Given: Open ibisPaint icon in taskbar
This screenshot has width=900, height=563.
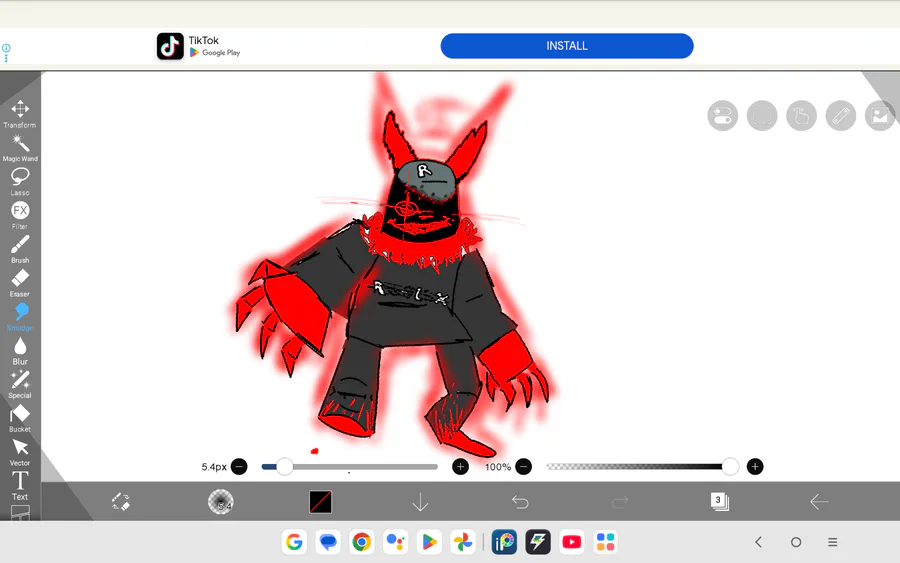Looking at the screenshot, I should coord(505,542).
